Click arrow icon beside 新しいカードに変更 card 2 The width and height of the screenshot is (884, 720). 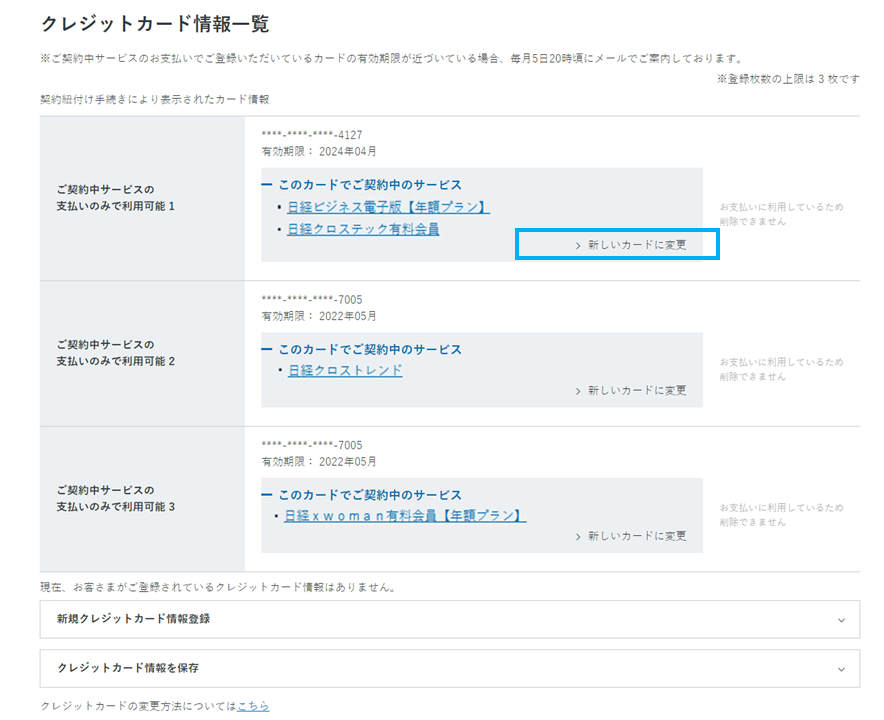[578, 391]
